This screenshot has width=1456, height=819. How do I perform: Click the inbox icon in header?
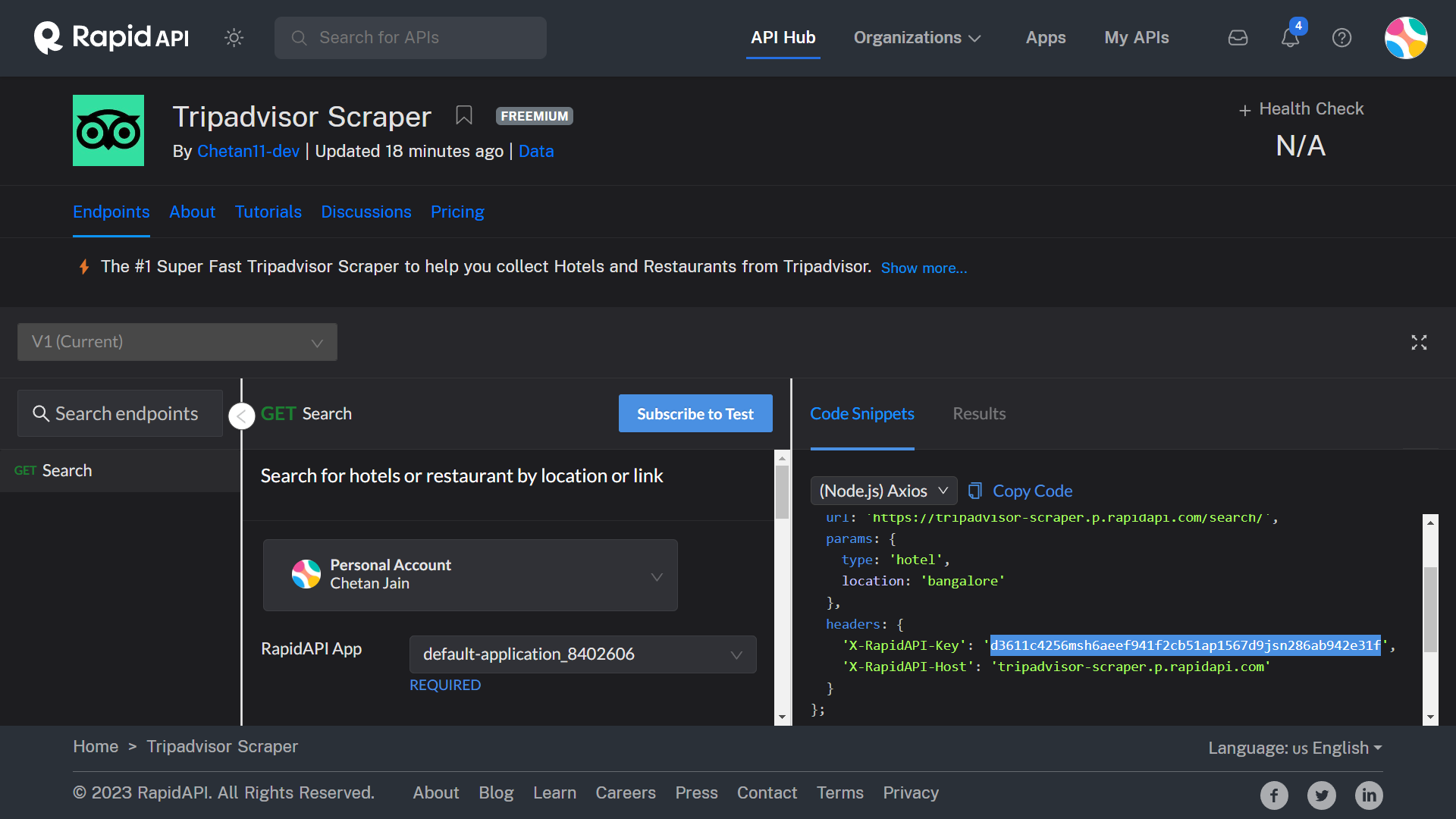(1238, 38)
